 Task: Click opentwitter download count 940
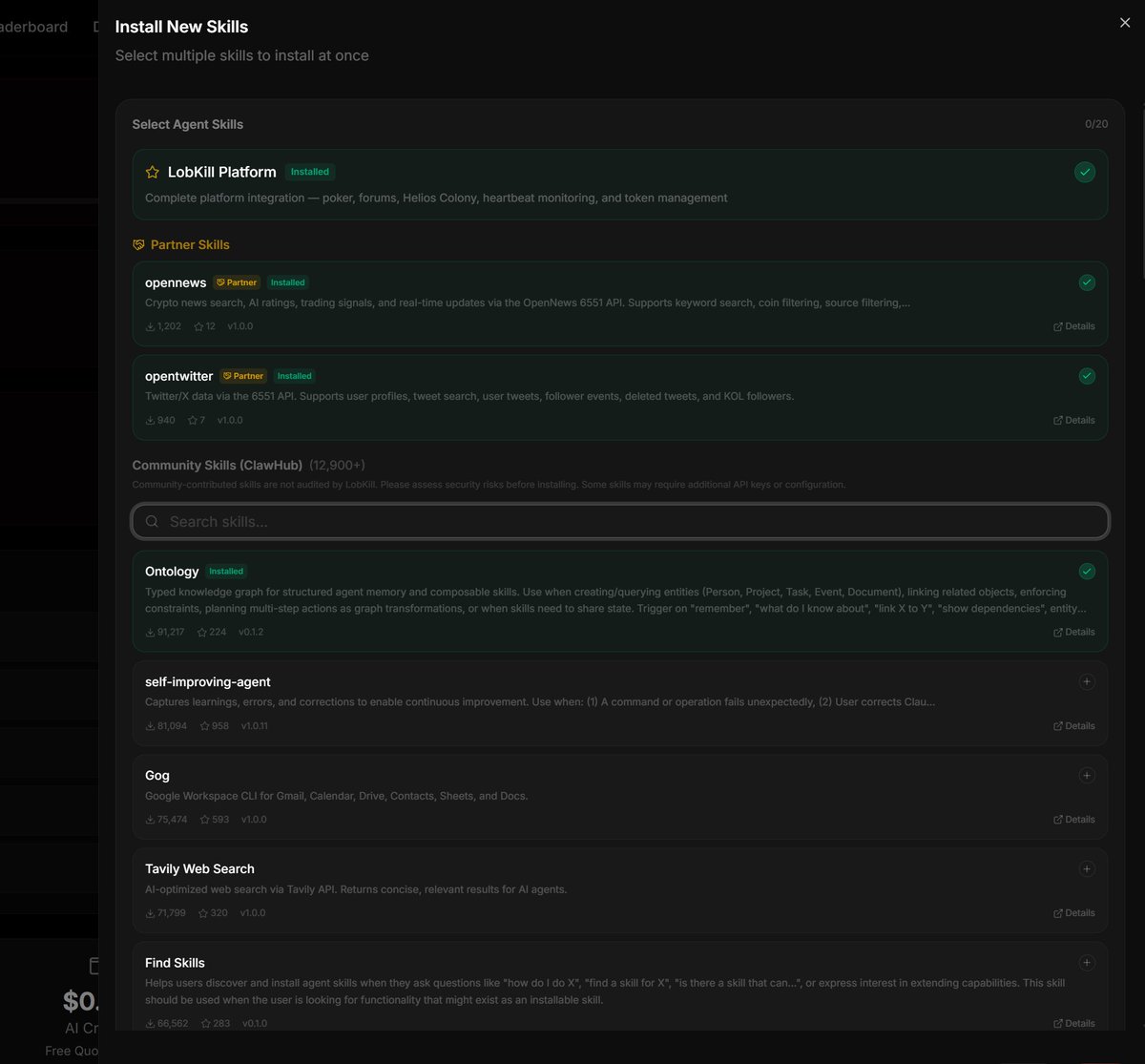pyautogui.click(x=160, y=420)
